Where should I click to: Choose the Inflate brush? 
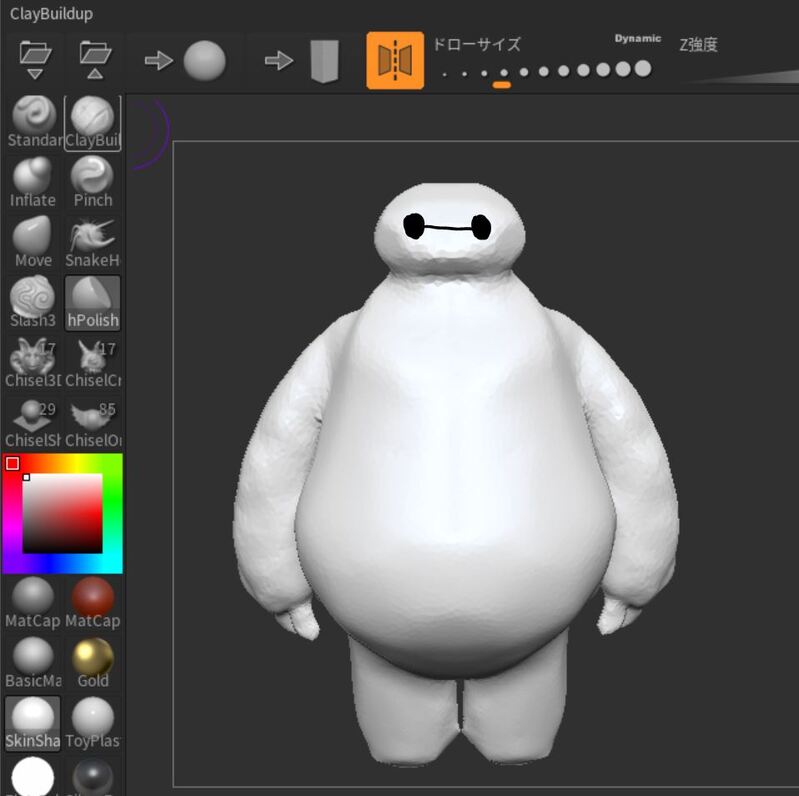(33, 182)
